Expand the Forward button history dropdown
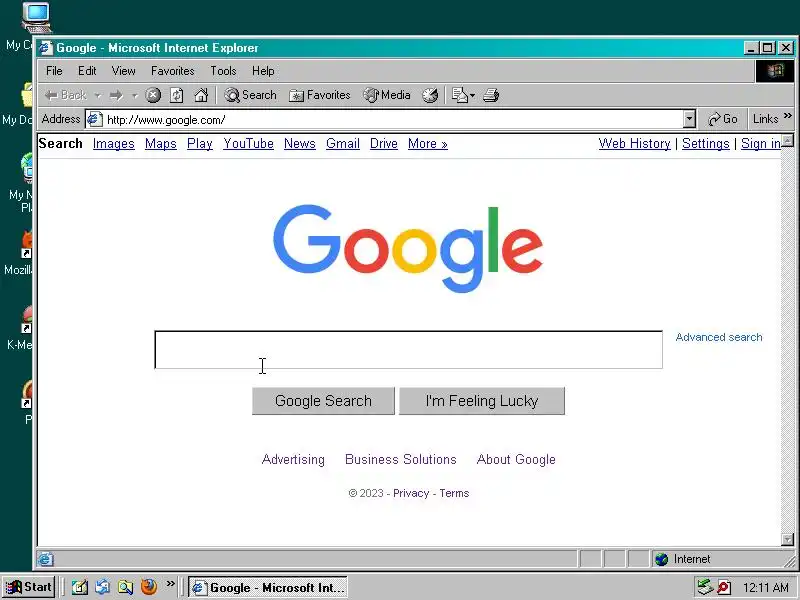This screenshot has width=800, height=600. pyautogui.click(x=135, y=95)
